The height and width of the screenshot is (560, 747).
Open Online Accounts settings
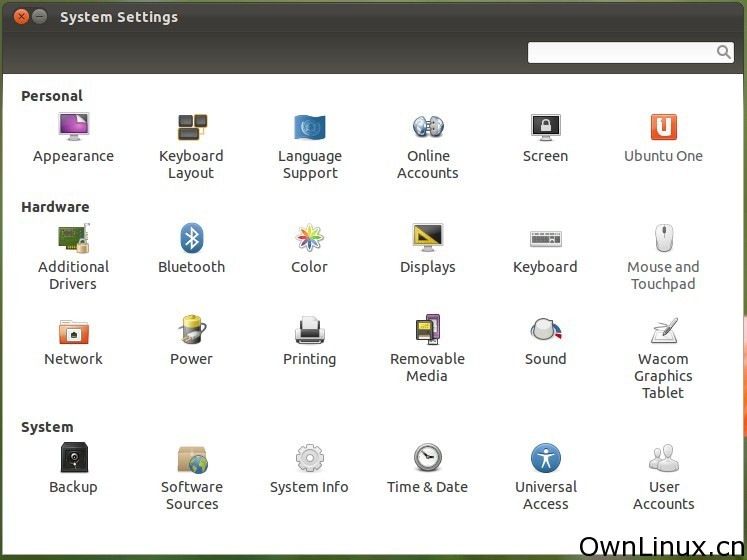[427, 128]
